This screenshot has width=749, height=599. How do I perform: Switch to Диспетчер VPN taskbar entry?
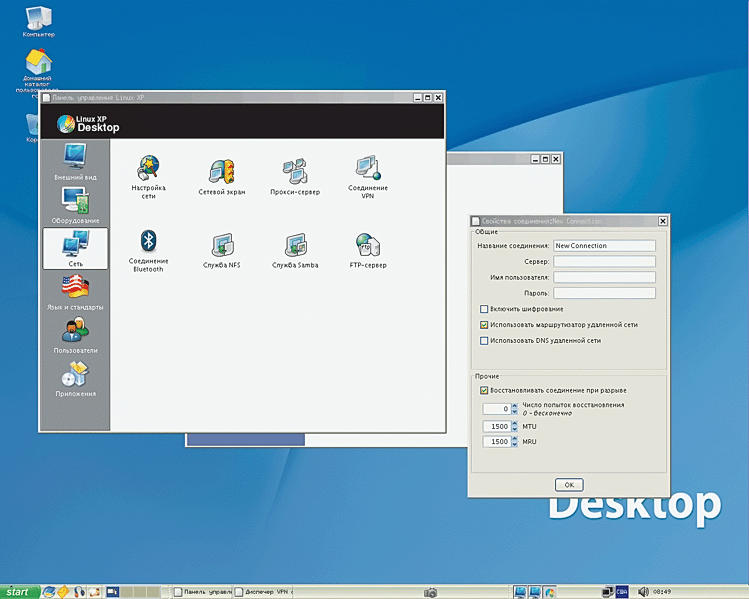(263, 592)
